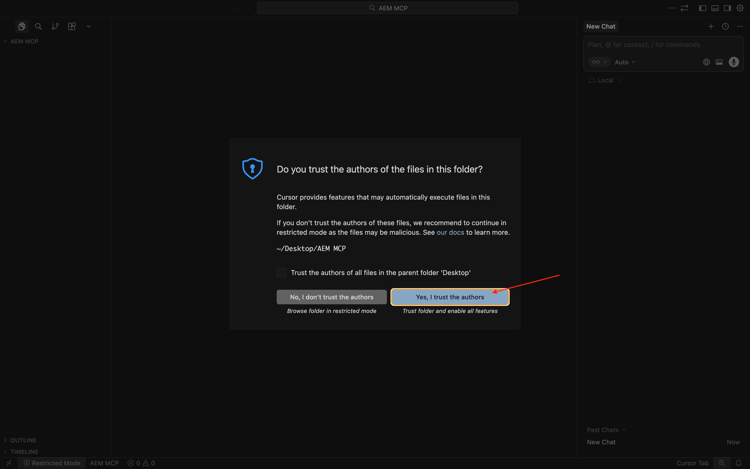Open the Source Control view
This screenshot has width=750, height=469.
click(55, 26)
